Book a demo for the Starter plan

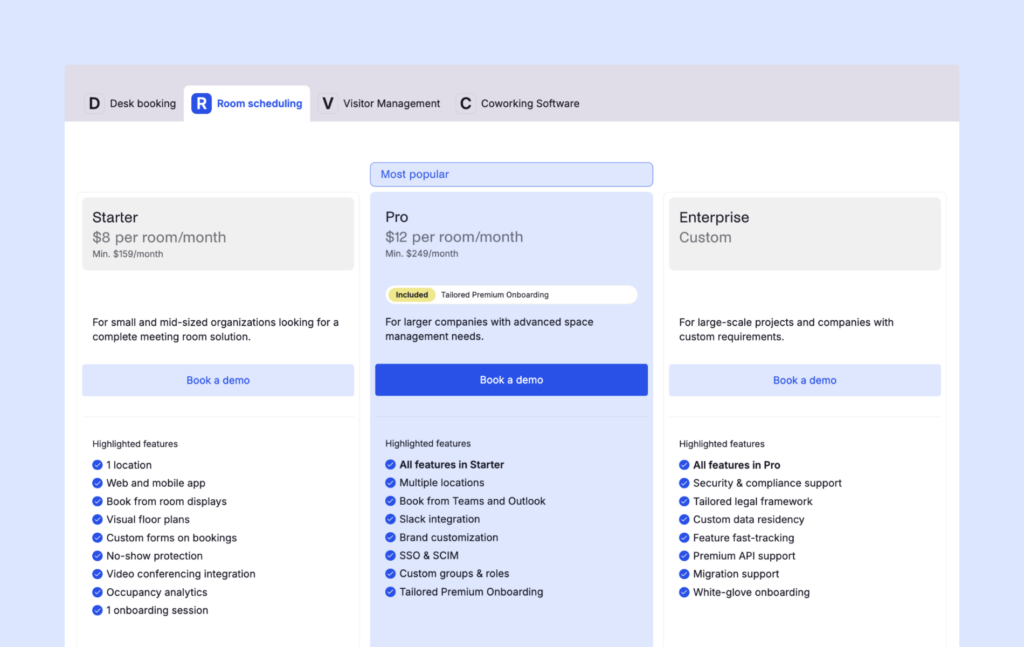point(218,380)
